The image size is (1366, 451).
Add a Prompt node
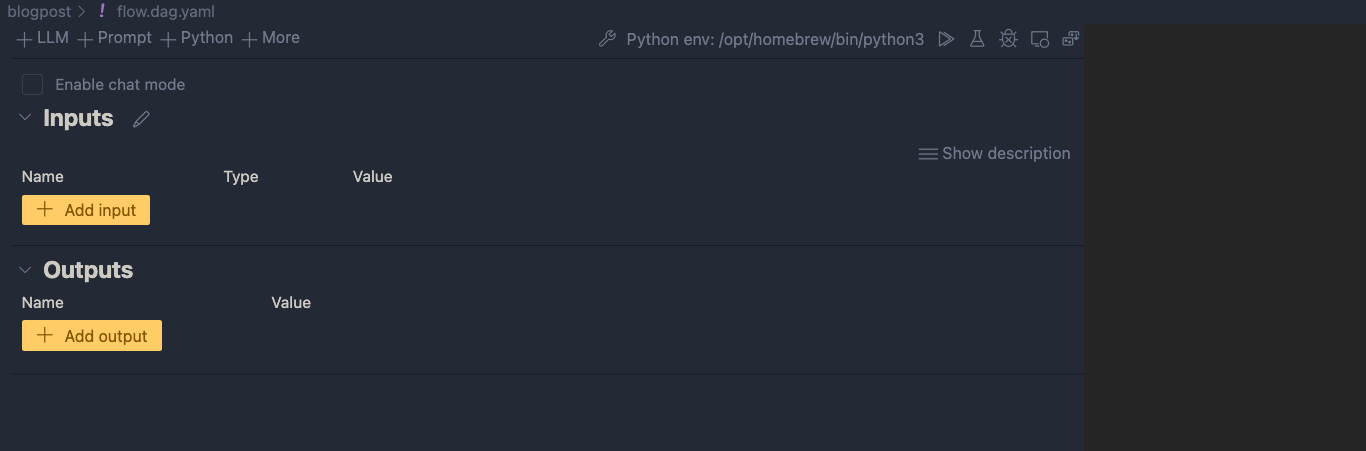pos(115,38)
